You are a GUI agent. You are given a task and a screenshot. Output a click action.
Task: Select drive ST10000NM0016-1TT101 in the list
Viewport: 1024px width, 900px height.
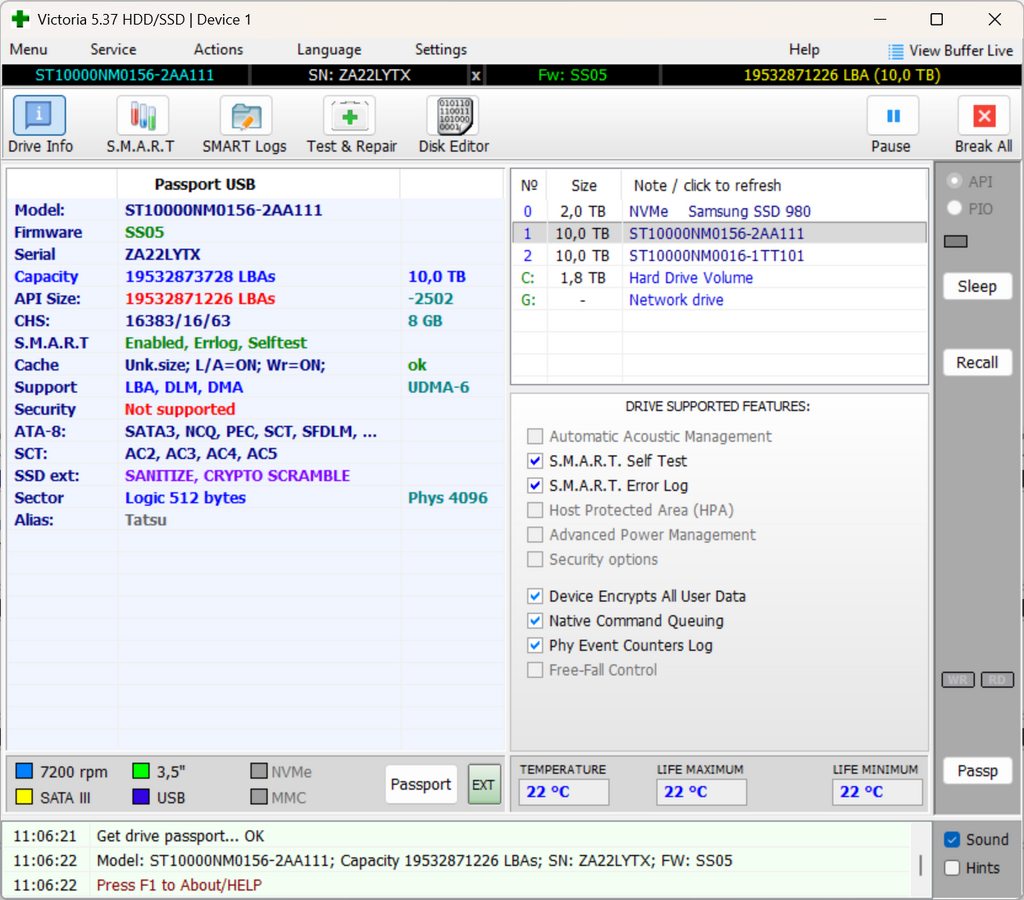(x=719, y=256)
